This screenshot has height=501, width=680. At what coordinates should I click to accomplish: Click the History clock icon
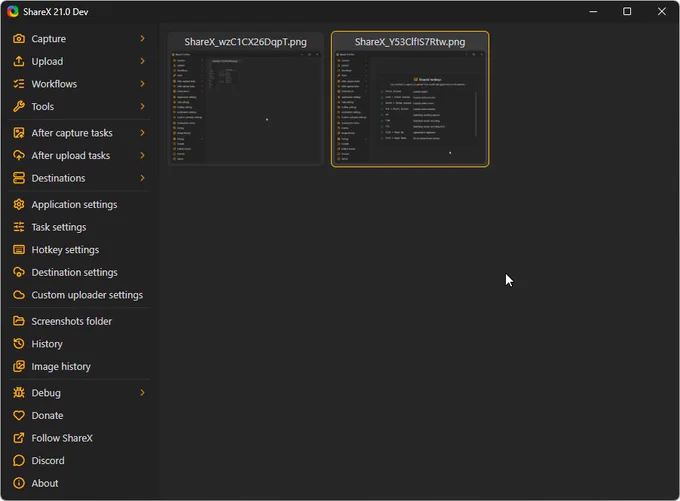[19, 344]
